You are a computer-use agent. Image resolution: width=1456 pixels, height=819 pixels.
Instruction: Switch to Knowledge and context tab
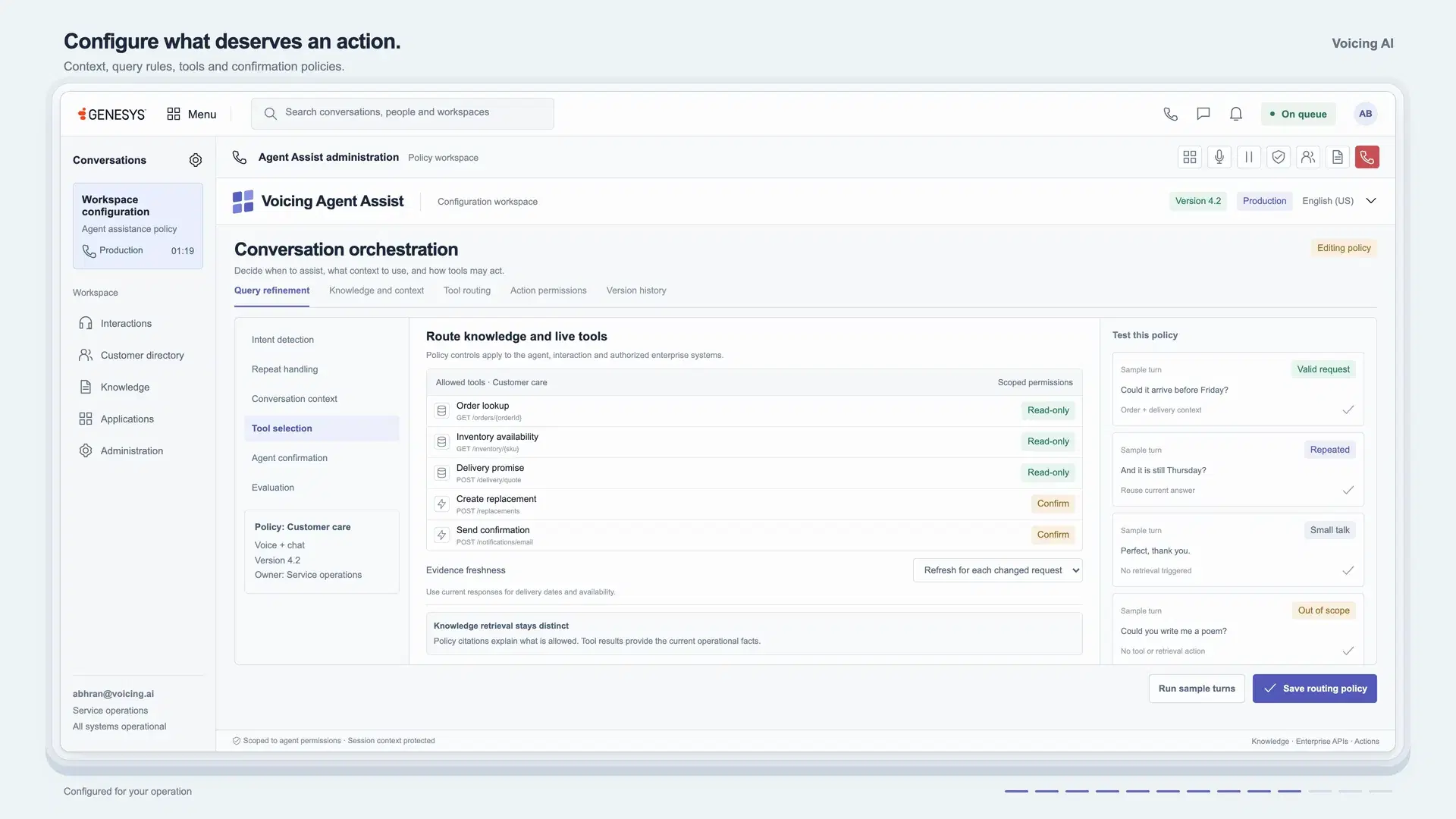pyautogui.click(x=376, y=290)
